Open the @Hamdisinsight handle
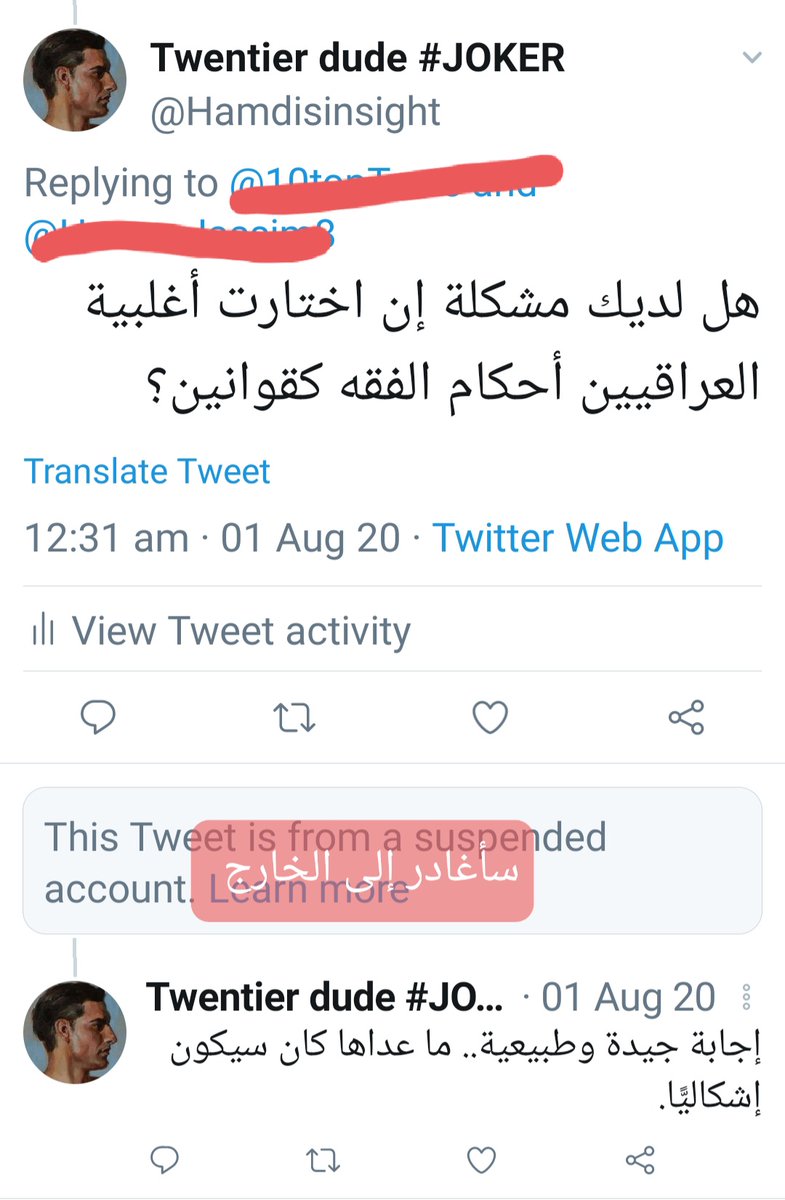 click(x=295, y=111)
